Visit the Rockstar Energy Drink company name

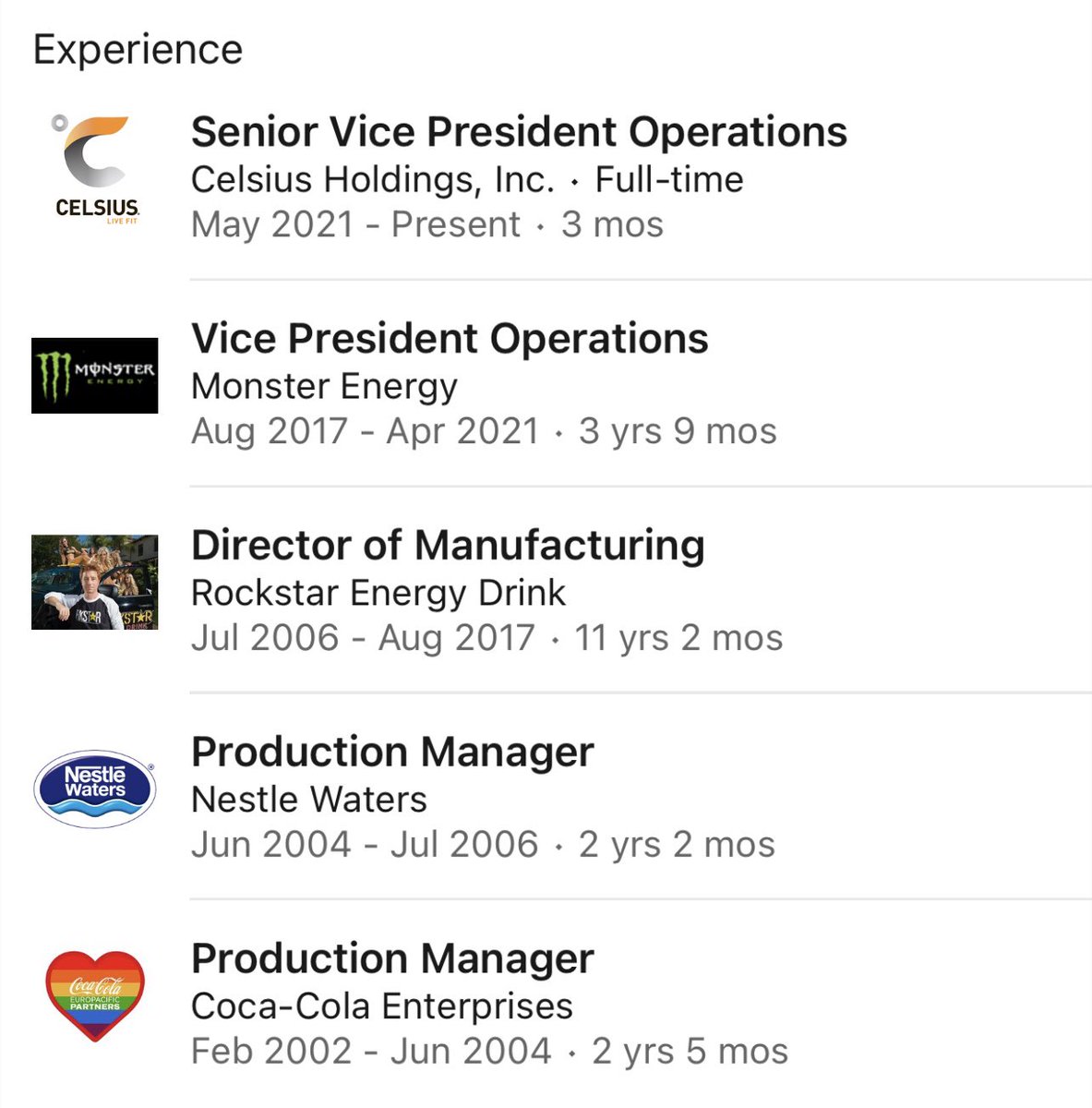378,593
